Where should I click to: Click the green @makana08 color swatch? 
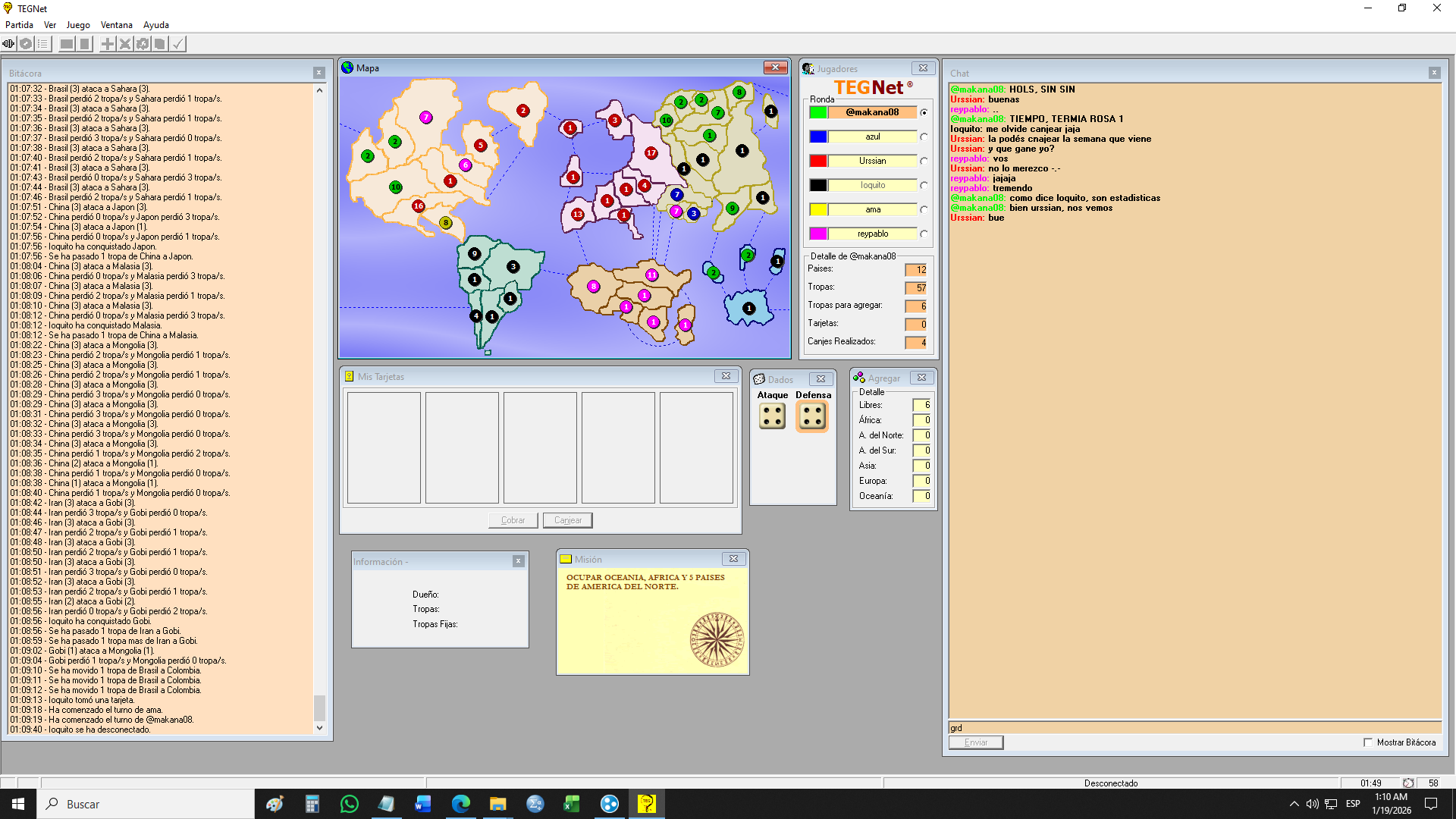click(x=817, y=112)
